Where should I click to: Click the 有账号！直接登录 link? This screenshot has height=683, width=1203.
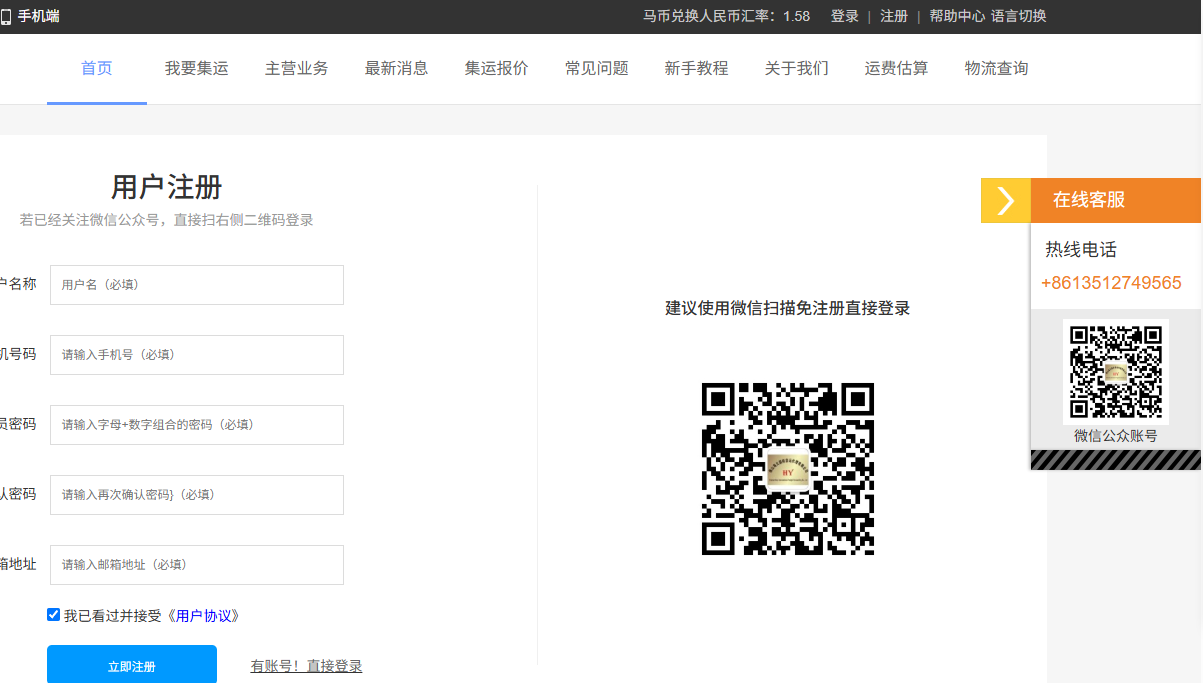click(306, 666)
